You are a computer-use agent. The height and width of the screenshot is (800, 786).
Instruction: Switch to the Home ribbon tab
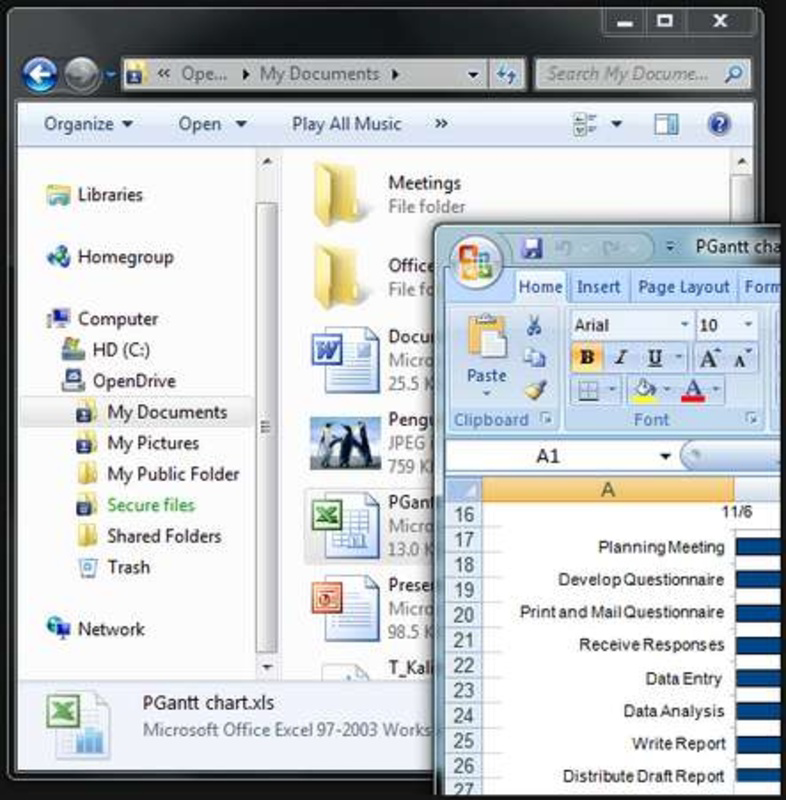tap(540, 287)
